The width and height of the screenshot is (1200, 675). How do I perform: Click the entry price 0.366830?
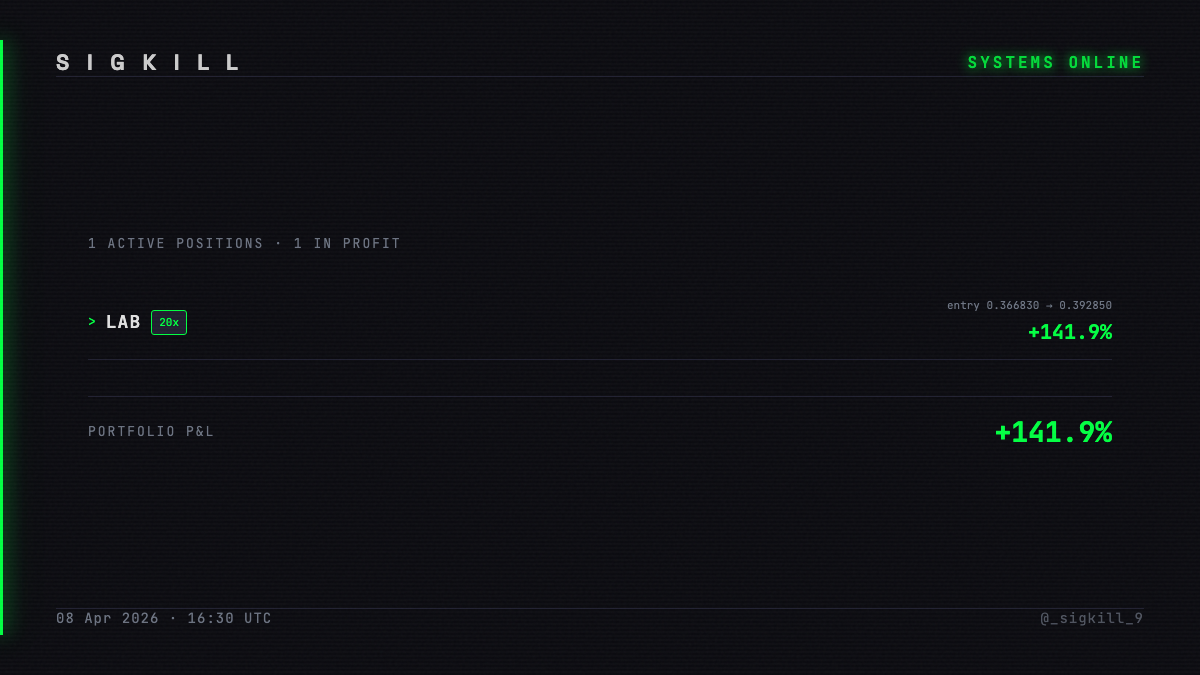[1013, 305]
